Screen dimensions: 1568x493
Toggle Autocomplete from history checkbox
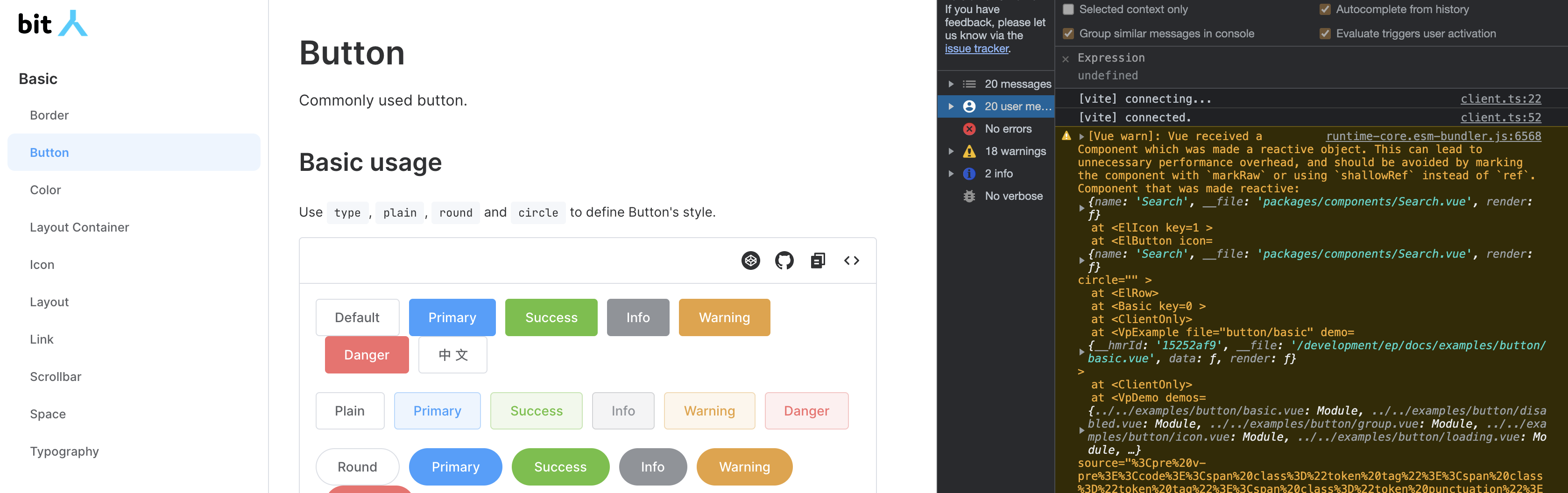tap(1325, 9)
